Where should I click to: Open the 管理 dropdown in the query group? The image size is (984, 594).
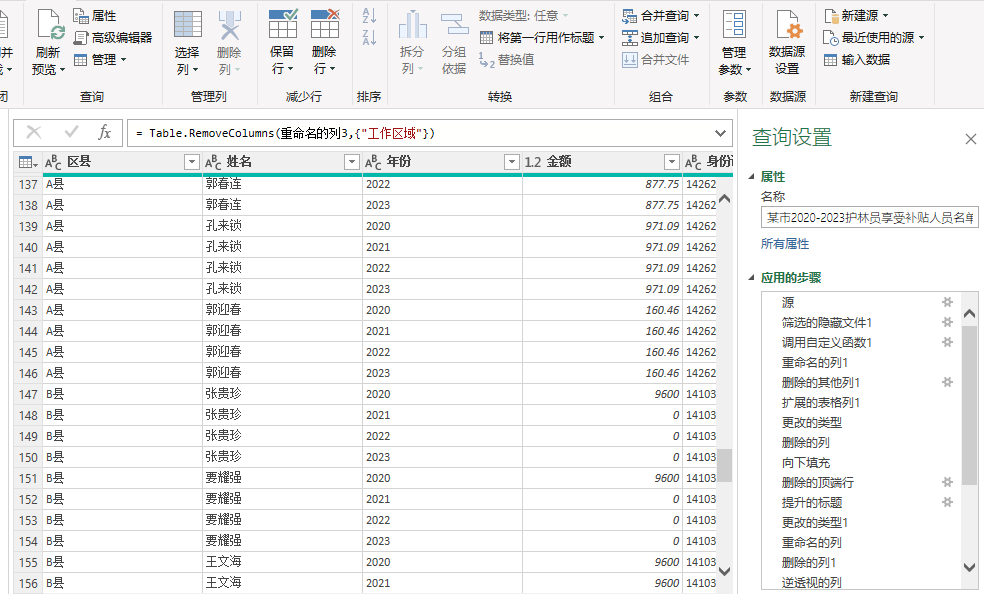pos(100,60)
